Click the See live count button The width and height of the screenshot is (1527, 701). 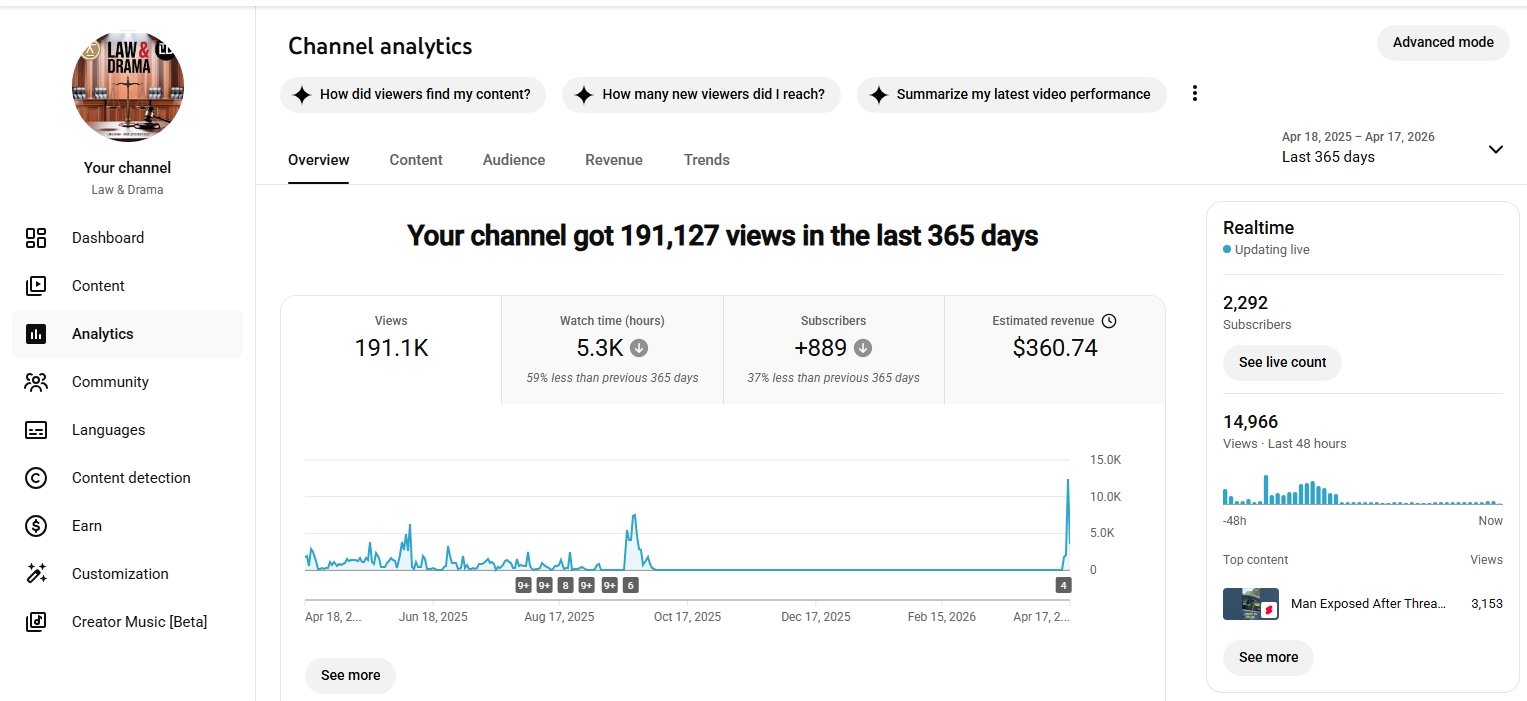point(1282,362)
